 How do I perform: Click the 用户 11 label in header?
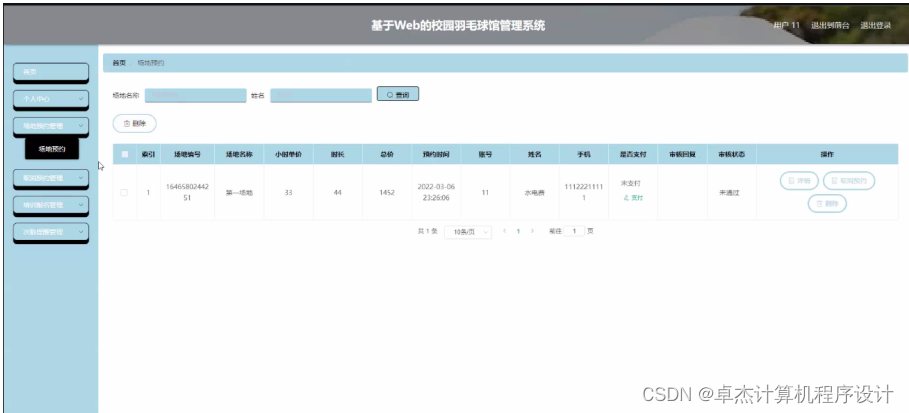(x=787, y=26)
